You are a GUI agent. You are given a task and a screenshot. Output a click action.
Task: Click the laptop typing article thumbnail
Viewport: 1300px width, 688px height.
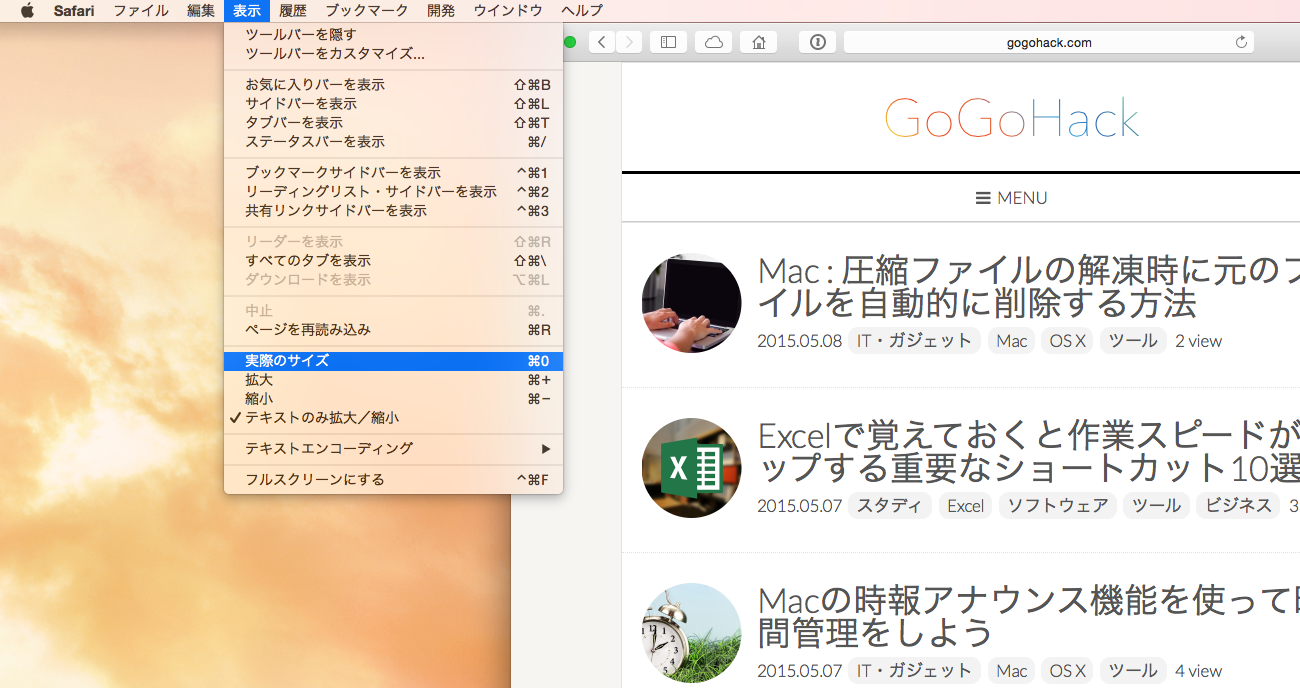coord(691,303)
